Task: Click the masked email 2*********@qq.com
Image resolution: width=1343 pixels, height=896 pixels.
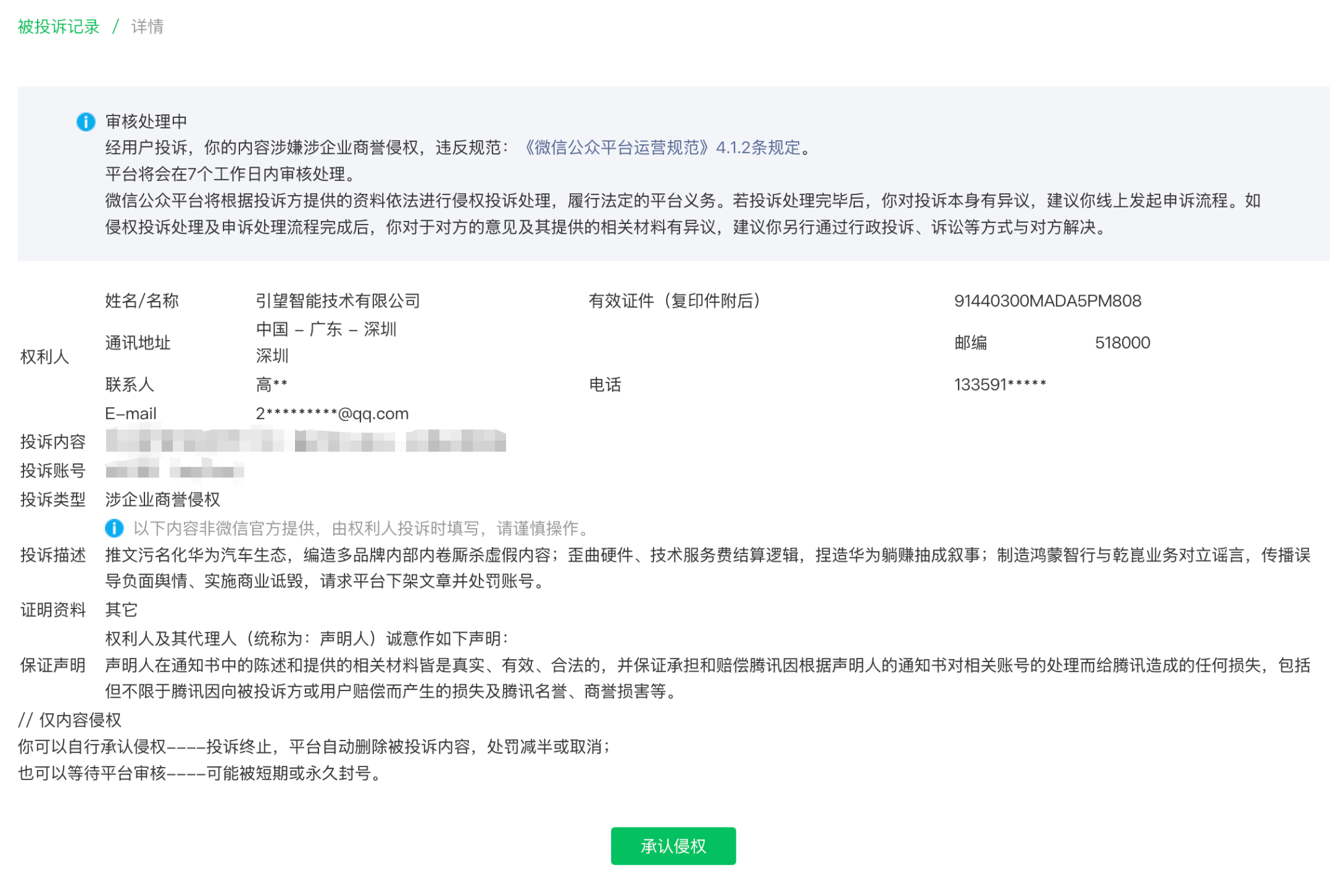Action: pos(332,413)
